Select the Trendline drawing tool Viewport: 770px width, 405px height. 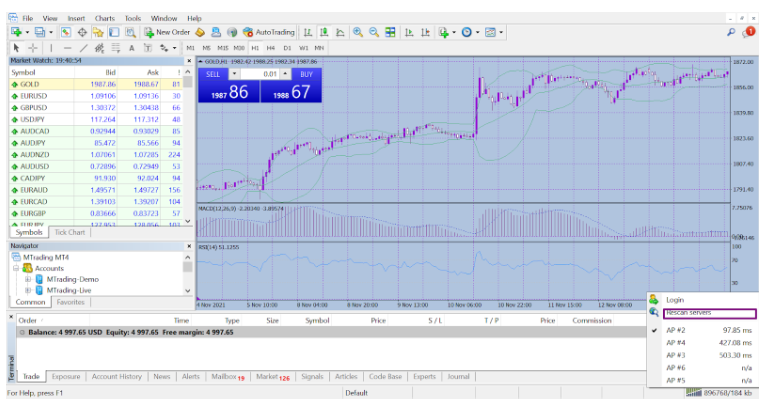coord(84,48)
